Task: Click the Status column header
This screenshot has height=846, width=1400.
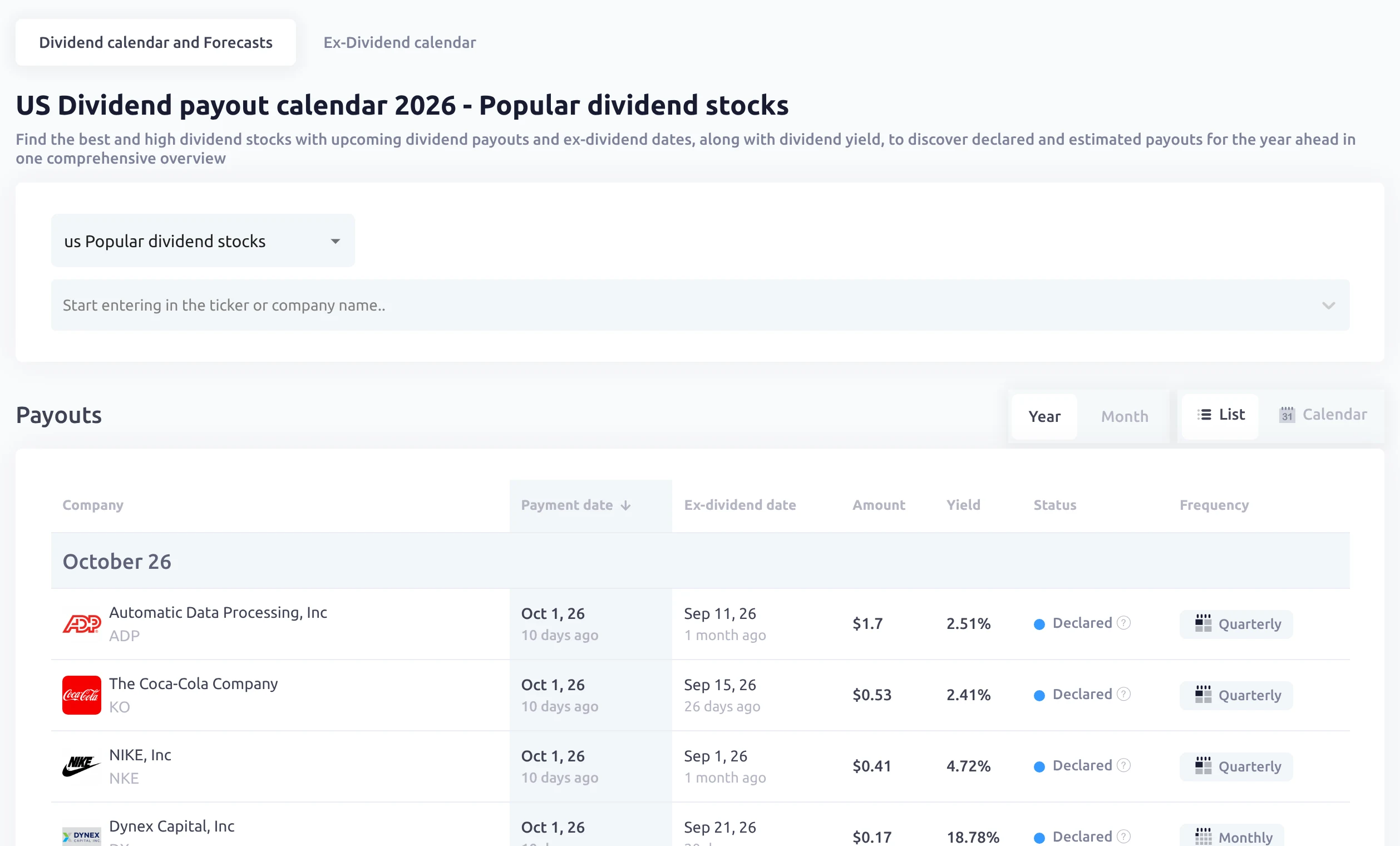Action: [x=1054, y=505]
